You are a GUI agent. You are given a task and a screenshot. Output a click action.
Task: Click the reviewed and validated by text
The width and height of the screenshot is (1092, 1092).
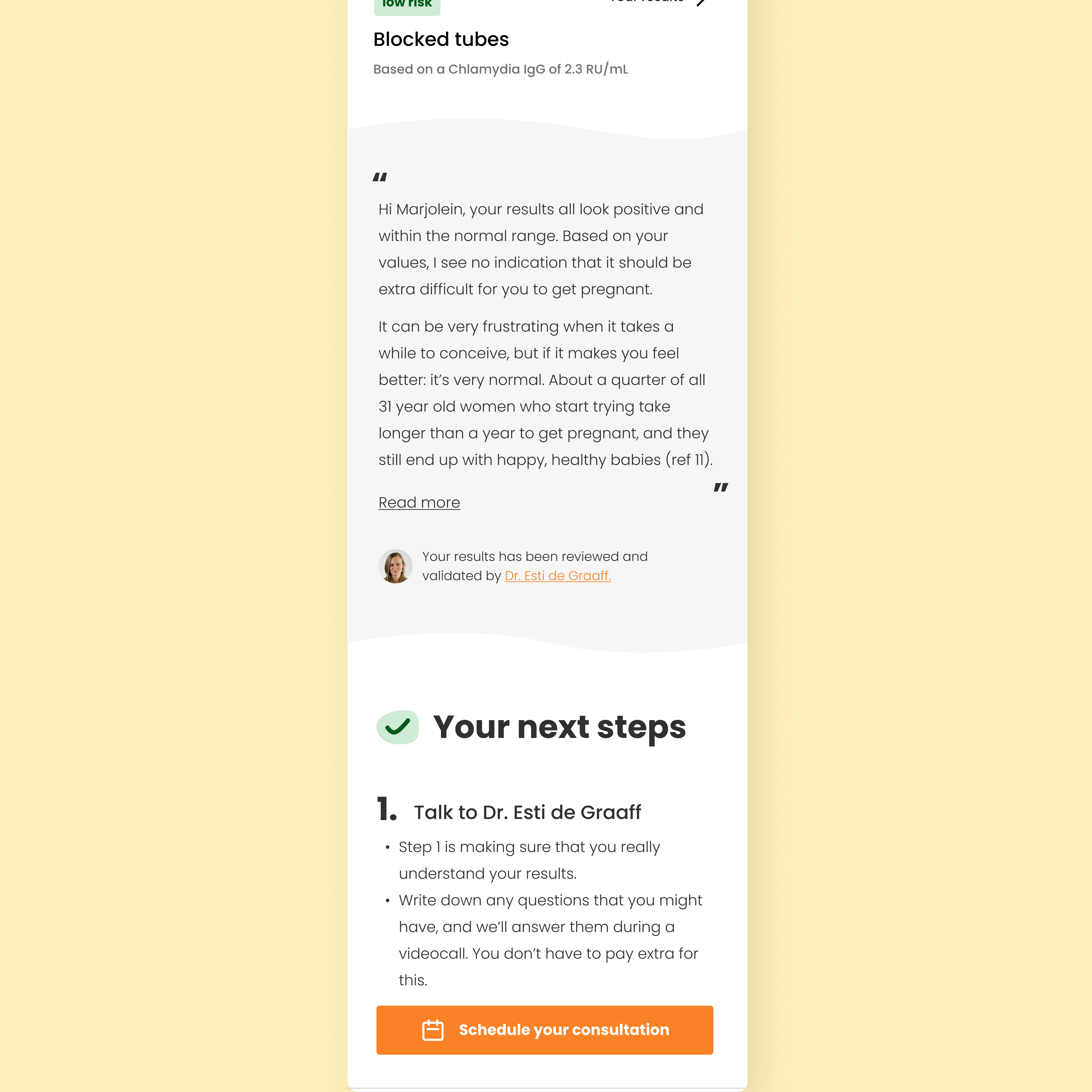pos(535,566)
